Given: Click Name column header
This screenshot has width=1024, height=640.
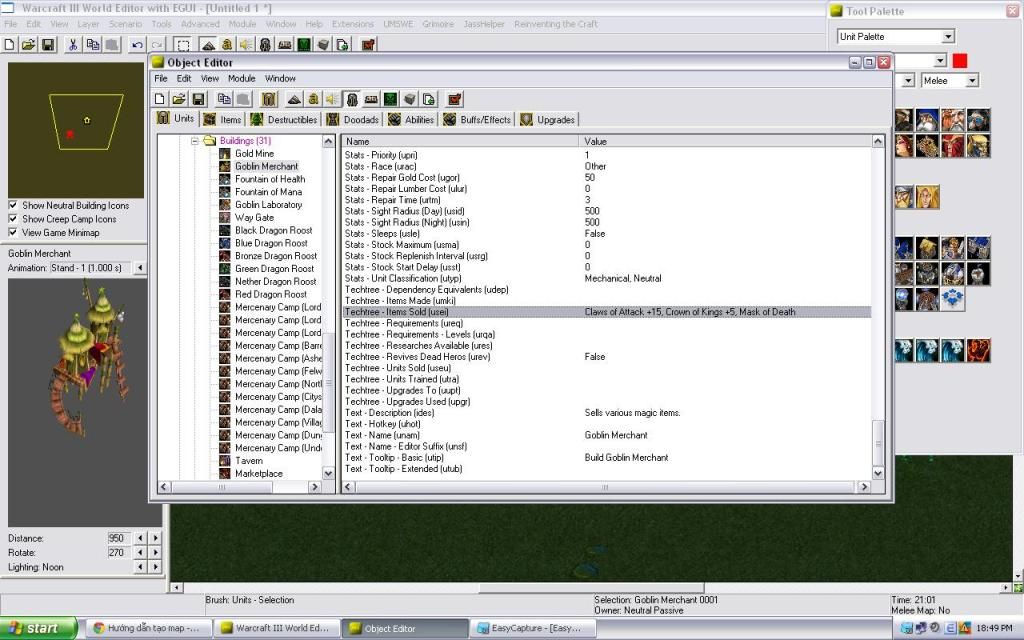Looking at the screenshot, I should [460, 141].
